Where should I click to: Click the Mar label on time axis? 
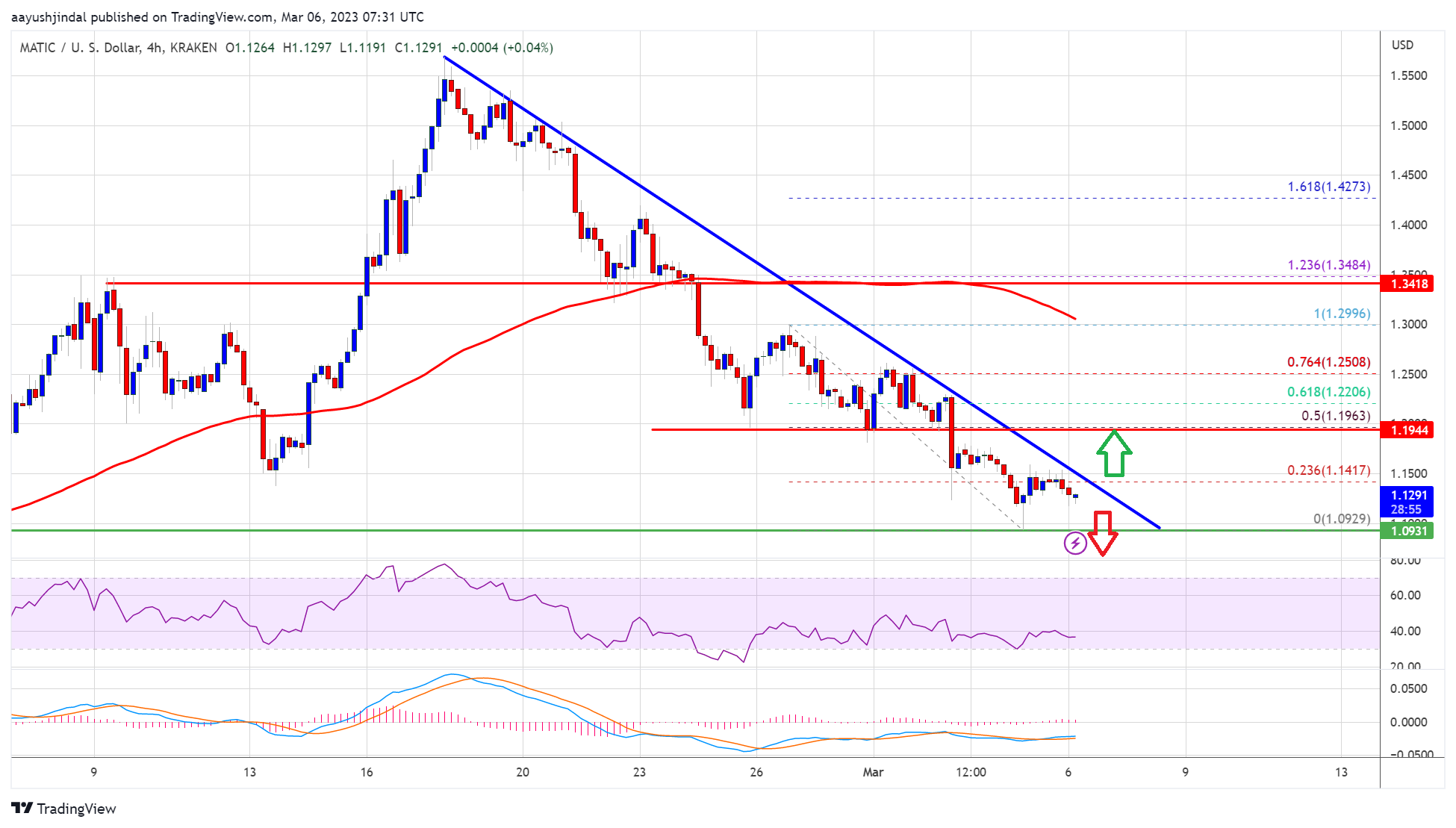(873, 772)
